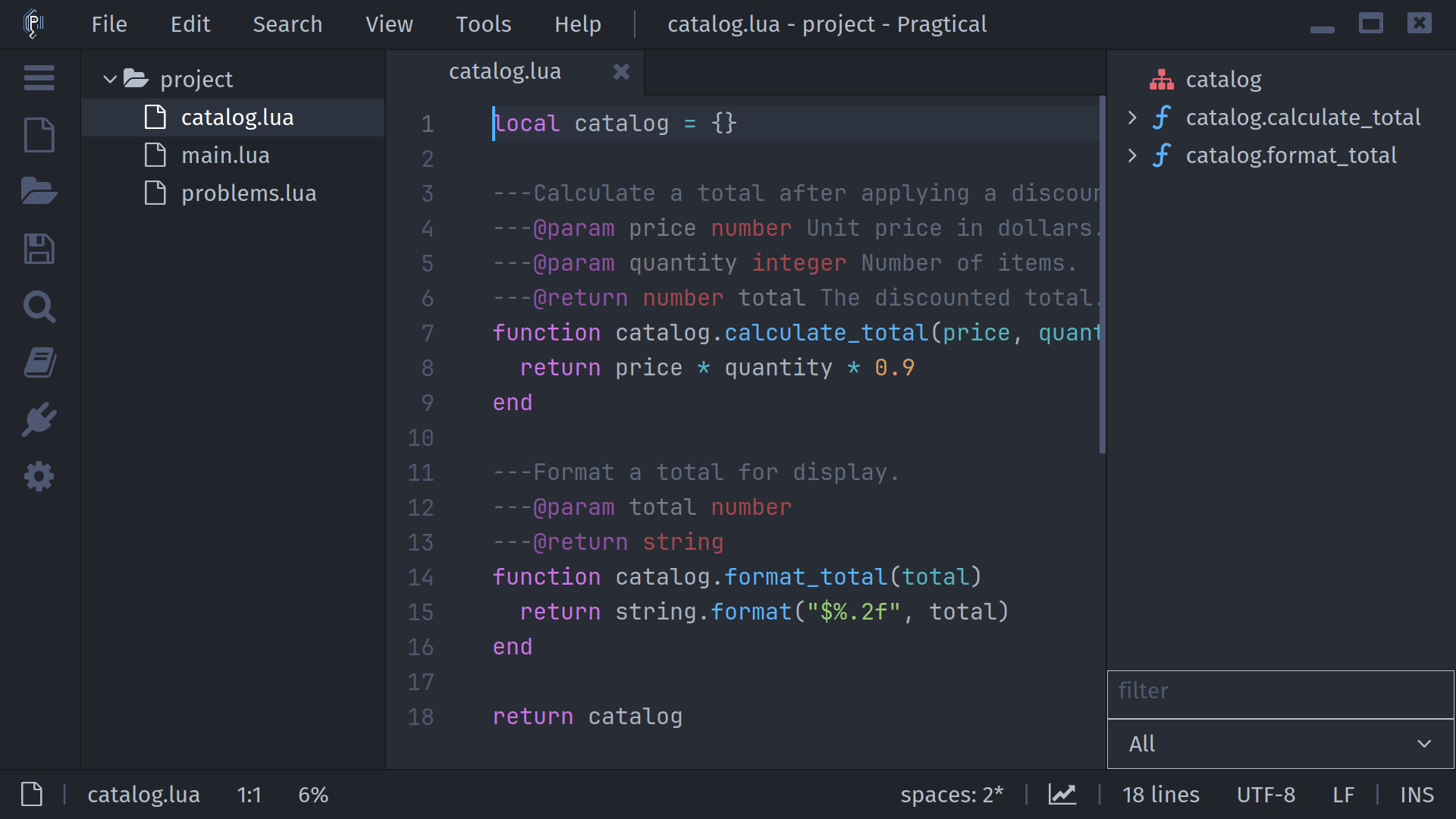Click the open folder sidebar icon
The width and height of the screenshot is (1456, 819).
[x=39, y=191]
